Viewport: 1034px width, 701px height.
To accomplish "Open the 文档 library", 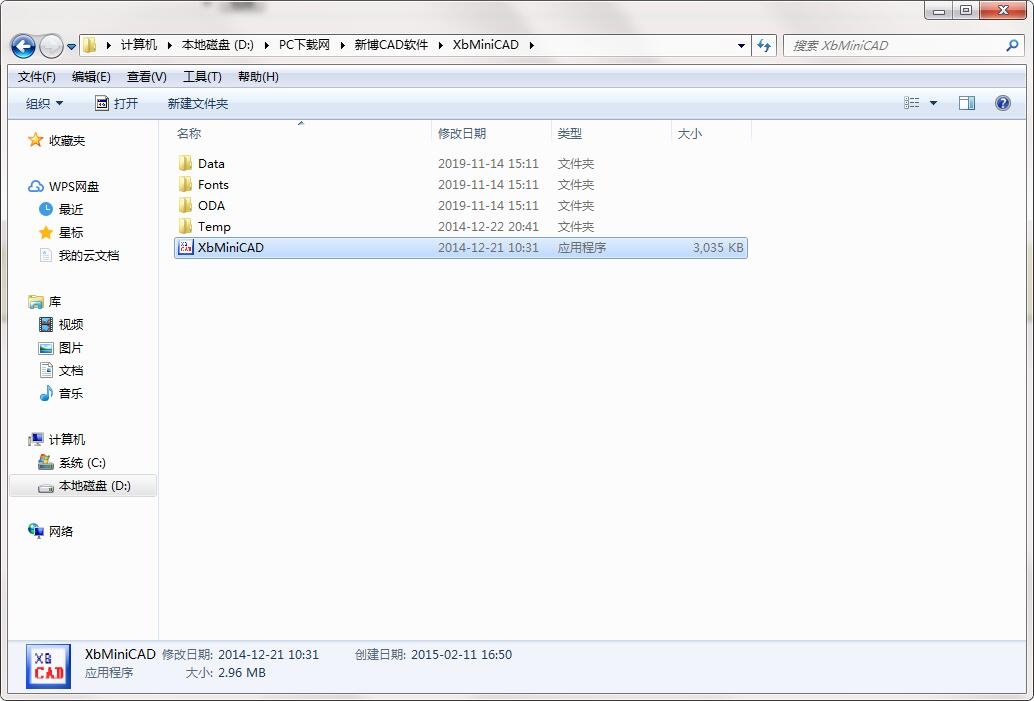I will (x=71, y=371).
